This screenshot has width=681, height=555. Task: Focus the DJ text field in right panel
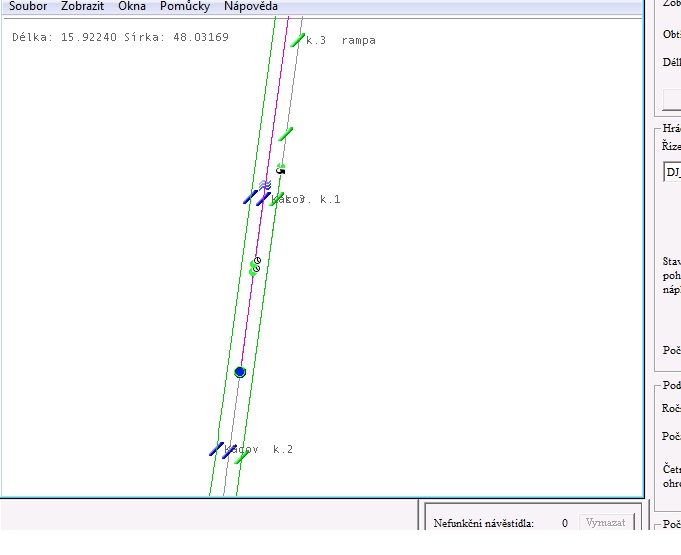(x=672, y=172)
